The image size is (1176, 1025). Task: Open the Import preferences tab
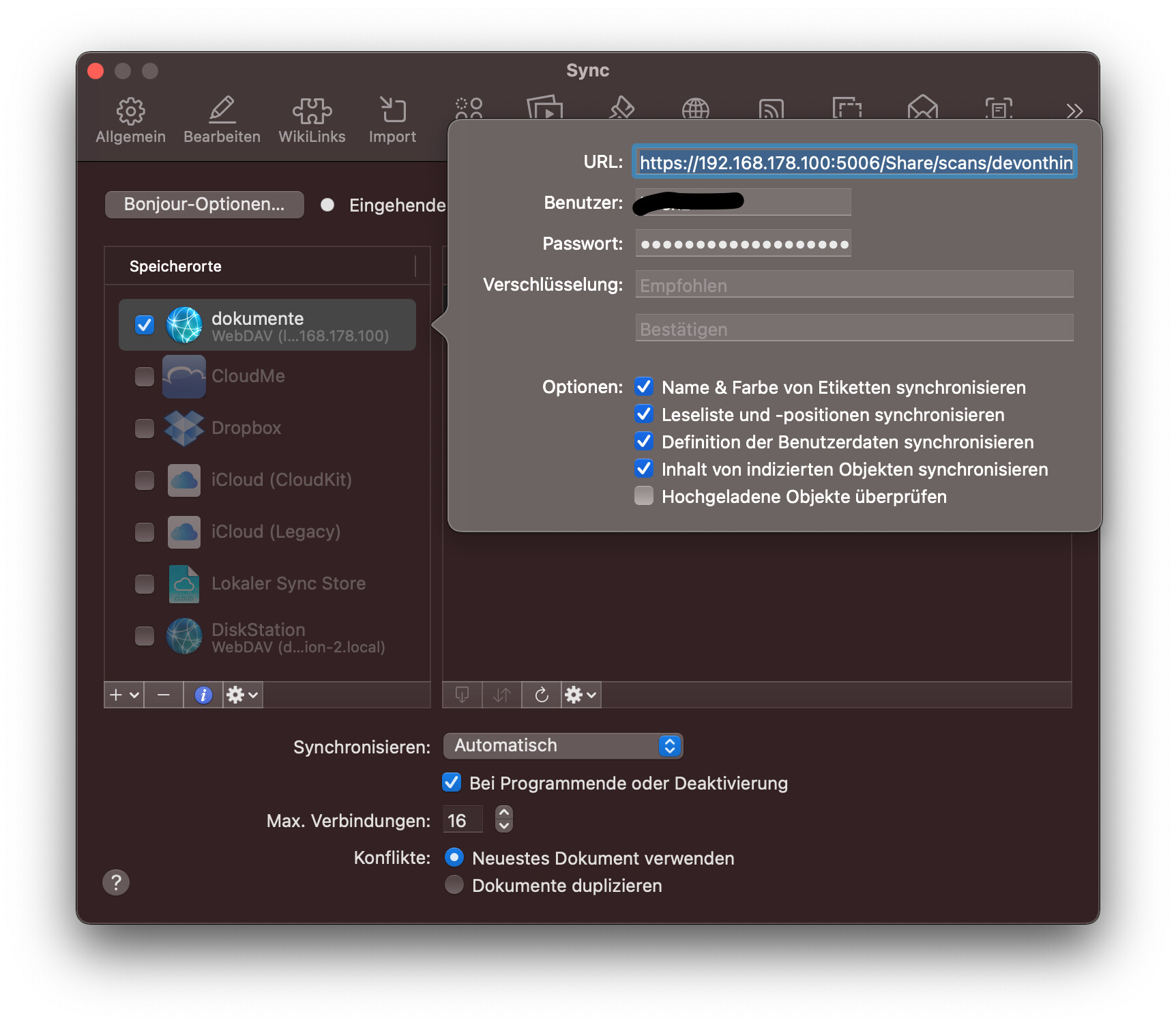pyautogui.click(x=392, y=121)
